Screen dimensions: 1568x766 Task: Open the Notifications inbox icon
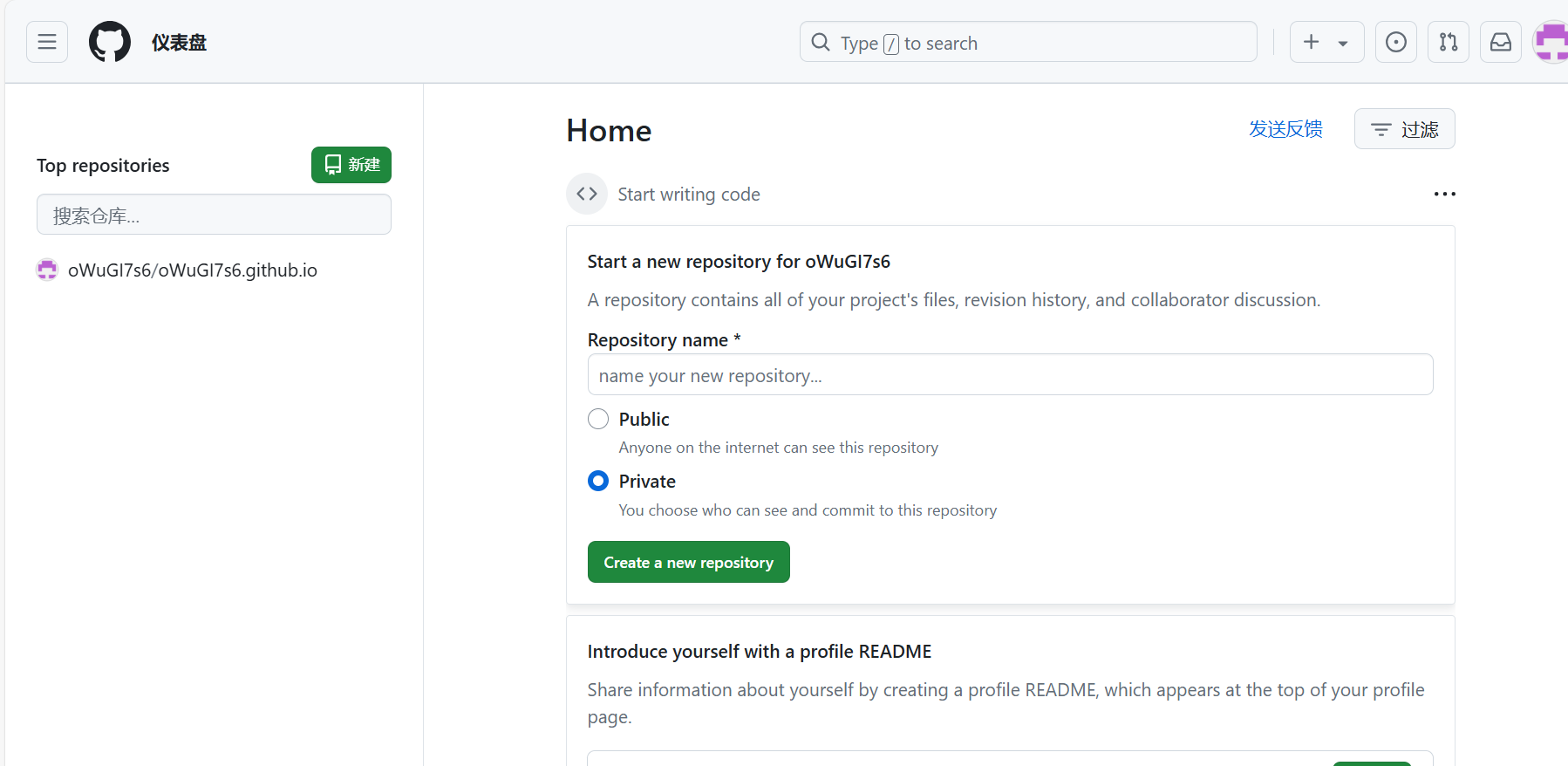pyautogui.click(x=1501, y=42)
